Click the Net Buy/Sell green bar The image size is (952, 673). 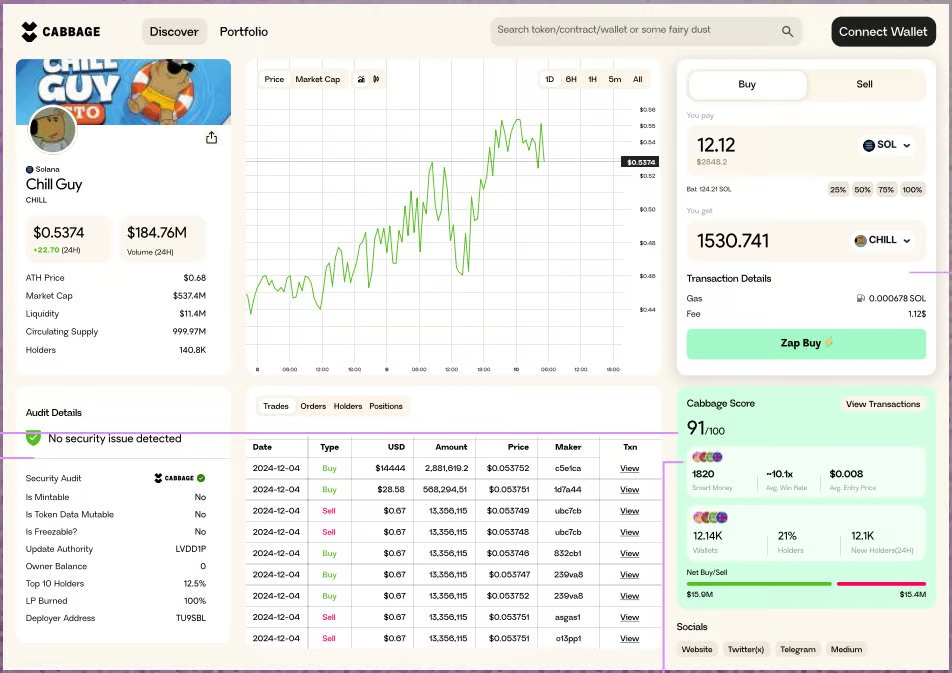[759, 583]
